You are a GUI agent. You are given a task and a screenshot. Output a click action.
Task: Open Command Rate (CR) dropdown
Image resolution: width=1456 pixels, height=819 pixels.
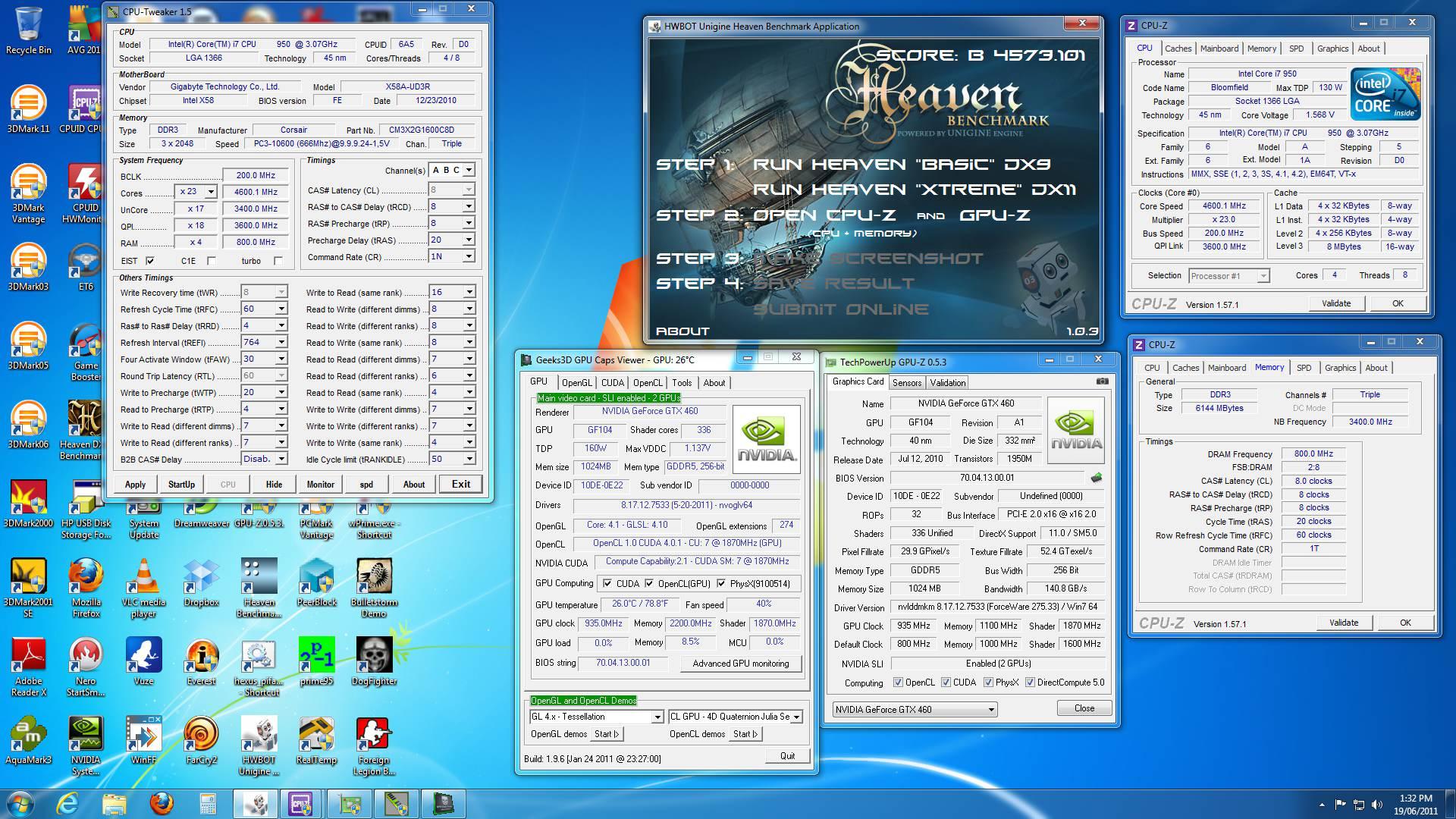point(469,256)
